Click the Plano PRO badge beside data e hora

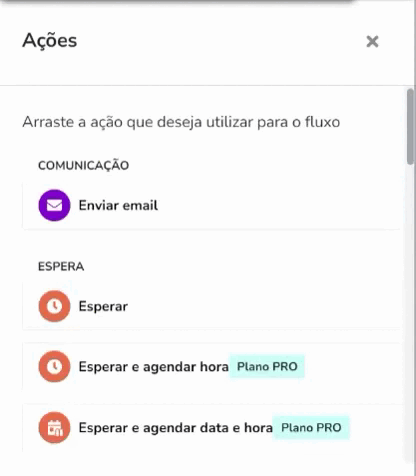(311, 428)
